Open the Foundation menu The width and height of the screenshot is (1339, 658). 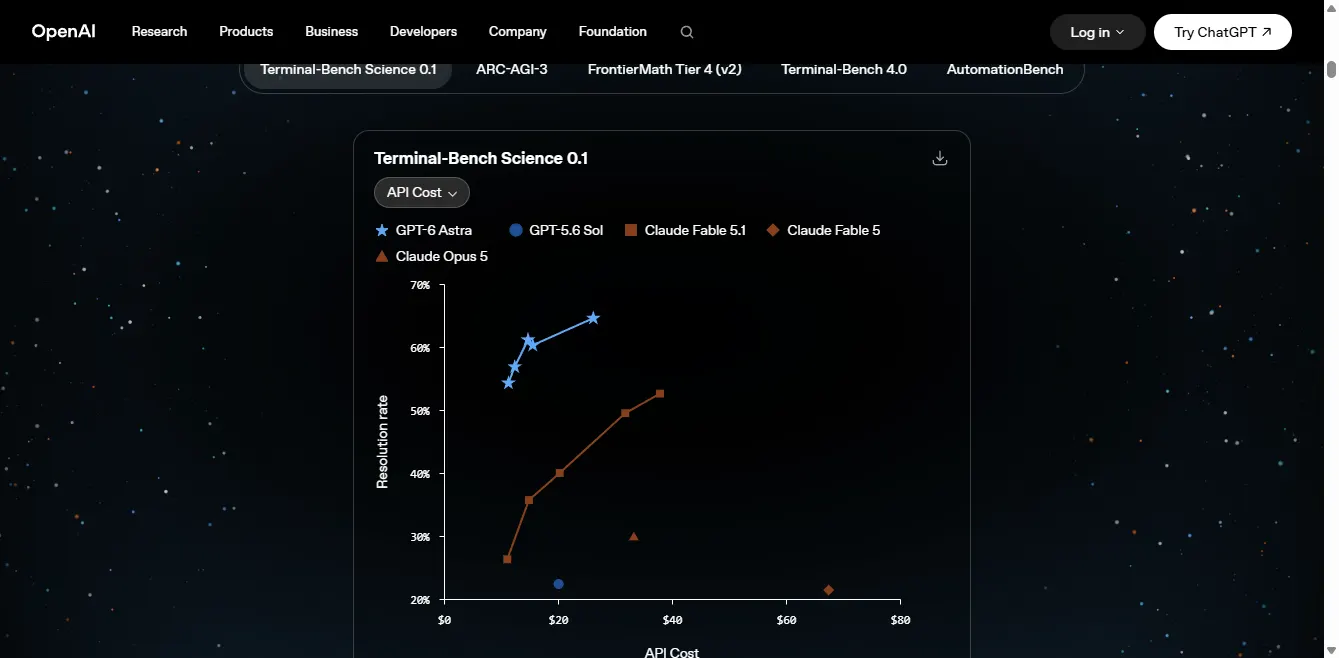coord(613,32)
